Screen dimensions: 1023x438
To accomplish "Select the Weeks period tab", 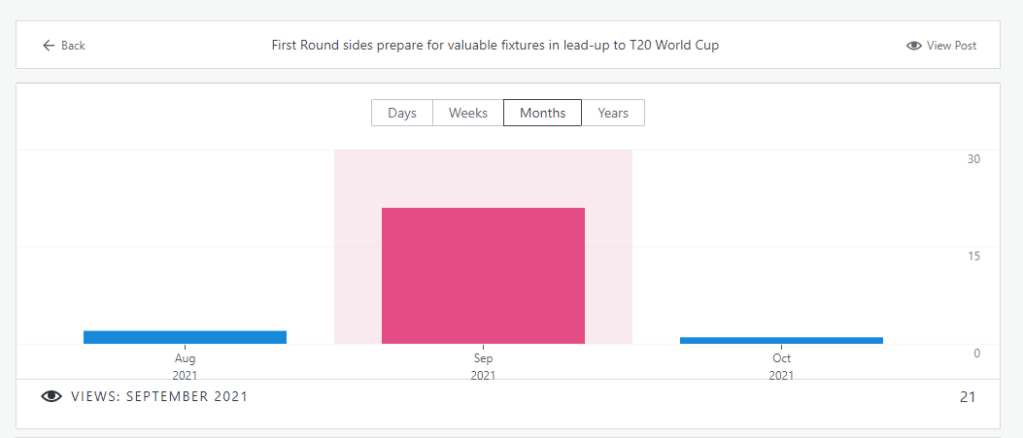I will click(468, 113).
